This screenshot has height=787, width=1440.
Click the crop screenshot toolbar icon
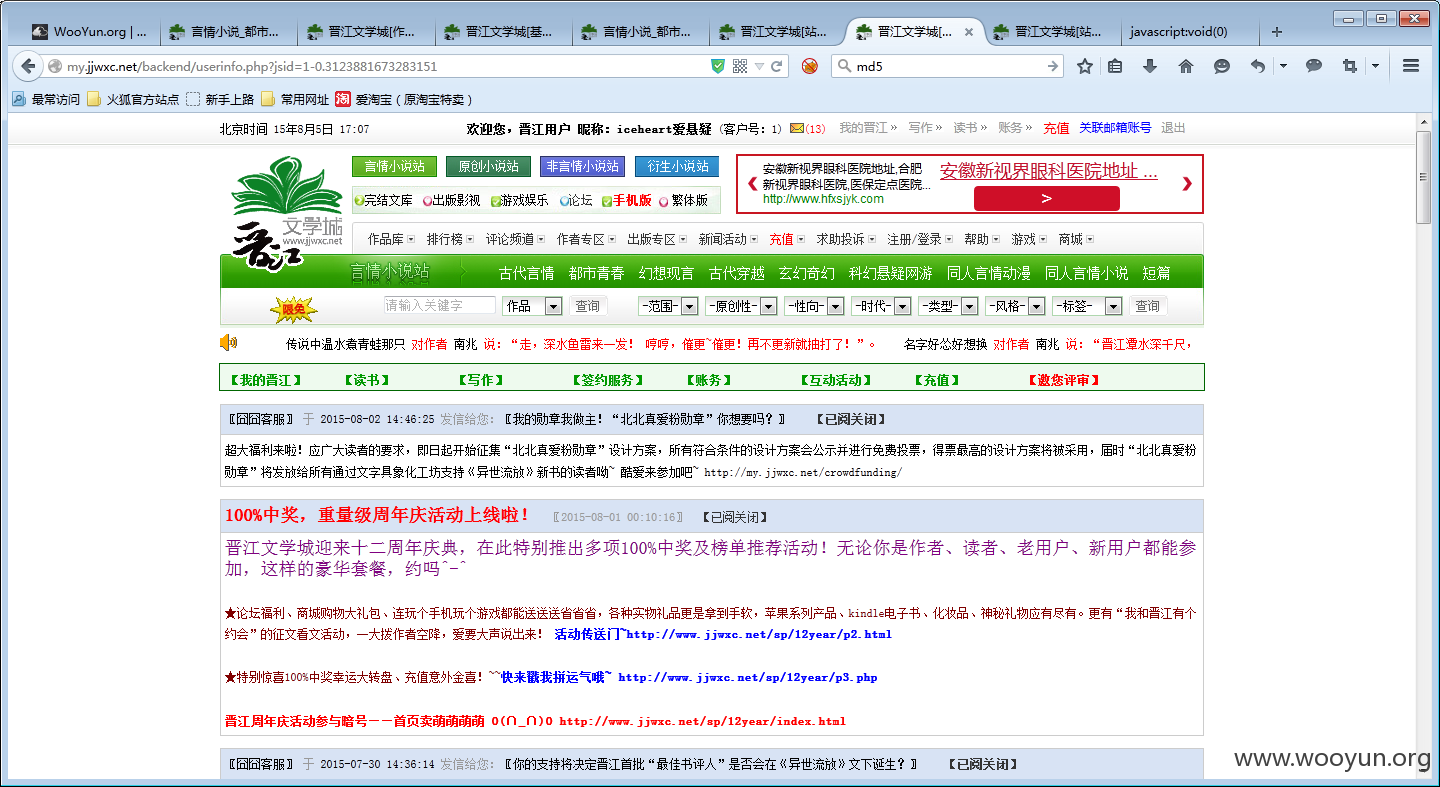tap(1350, 66)
